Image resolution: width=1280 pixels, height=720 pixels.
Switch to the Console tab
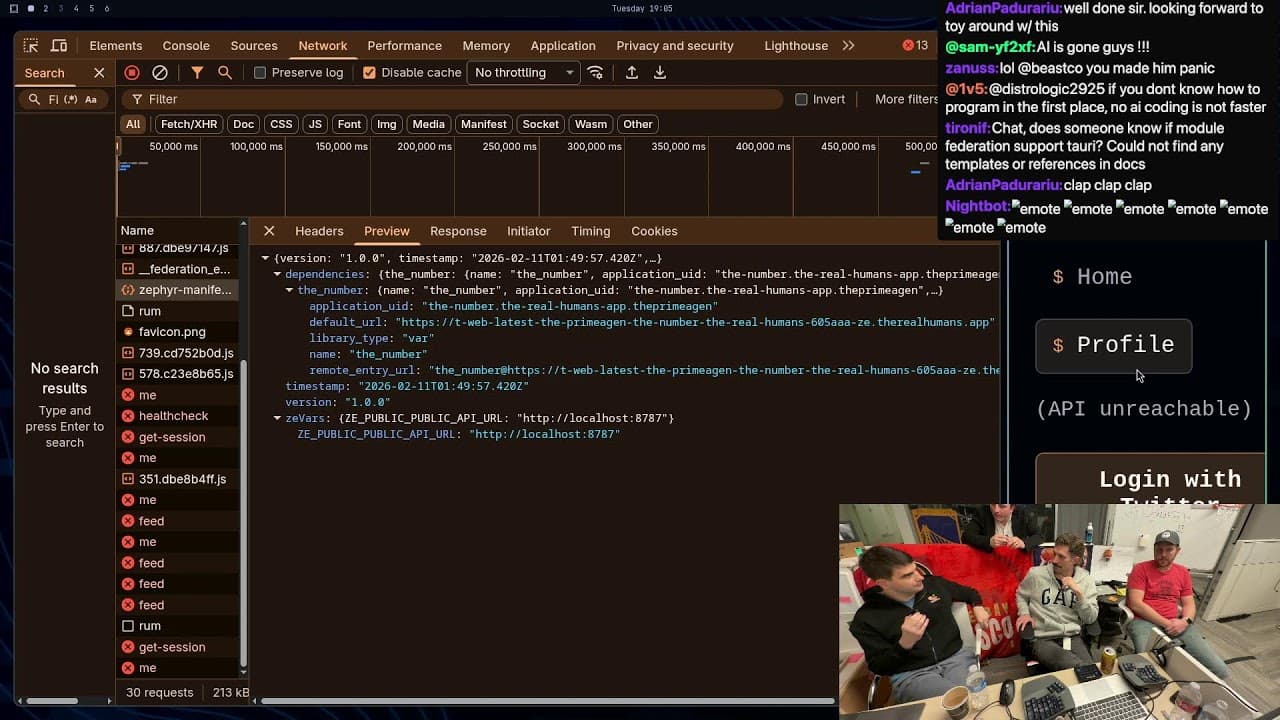click(x=186, y=46)
